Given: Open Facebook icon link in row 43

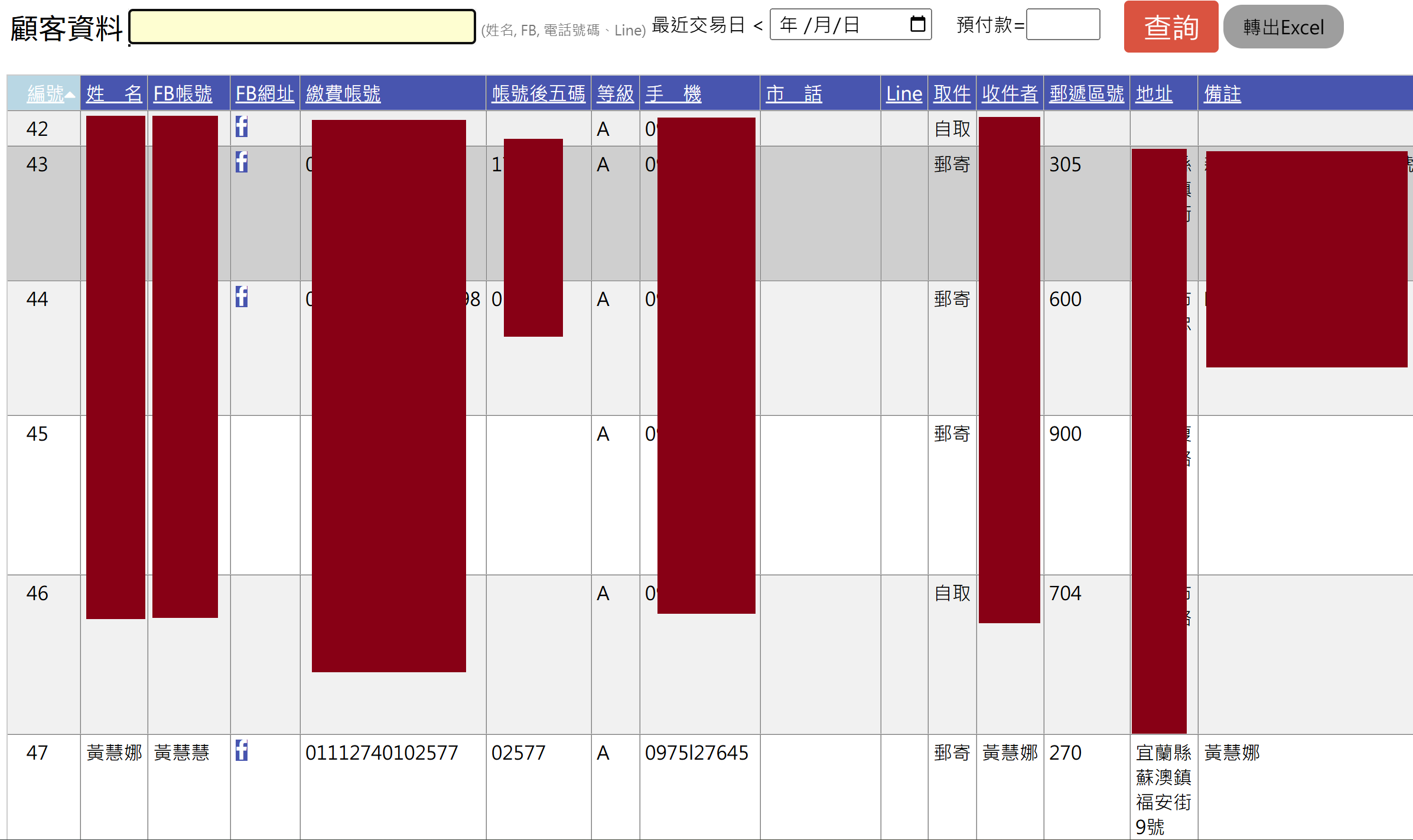Looking at the screenshot, I should click(x=242, y=162).
